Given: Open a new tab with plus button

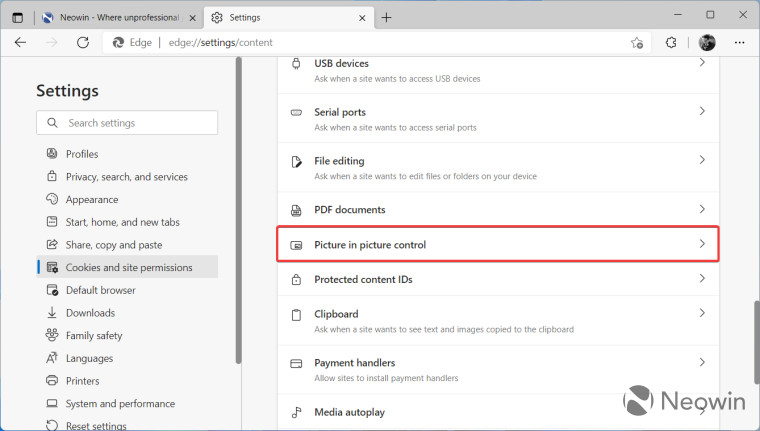Looking at the screenshot, I should click(x=387, y=17).
